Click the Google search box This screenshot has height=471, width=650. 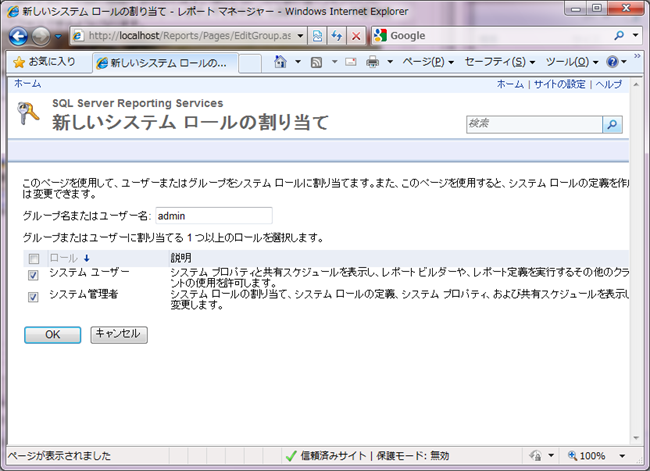[492, 36]
